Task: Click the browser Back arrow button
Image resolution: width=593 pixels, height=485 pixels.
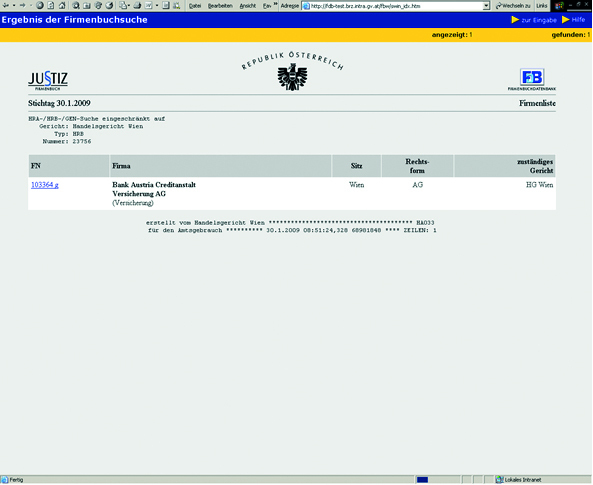Action: pos(6,5)
